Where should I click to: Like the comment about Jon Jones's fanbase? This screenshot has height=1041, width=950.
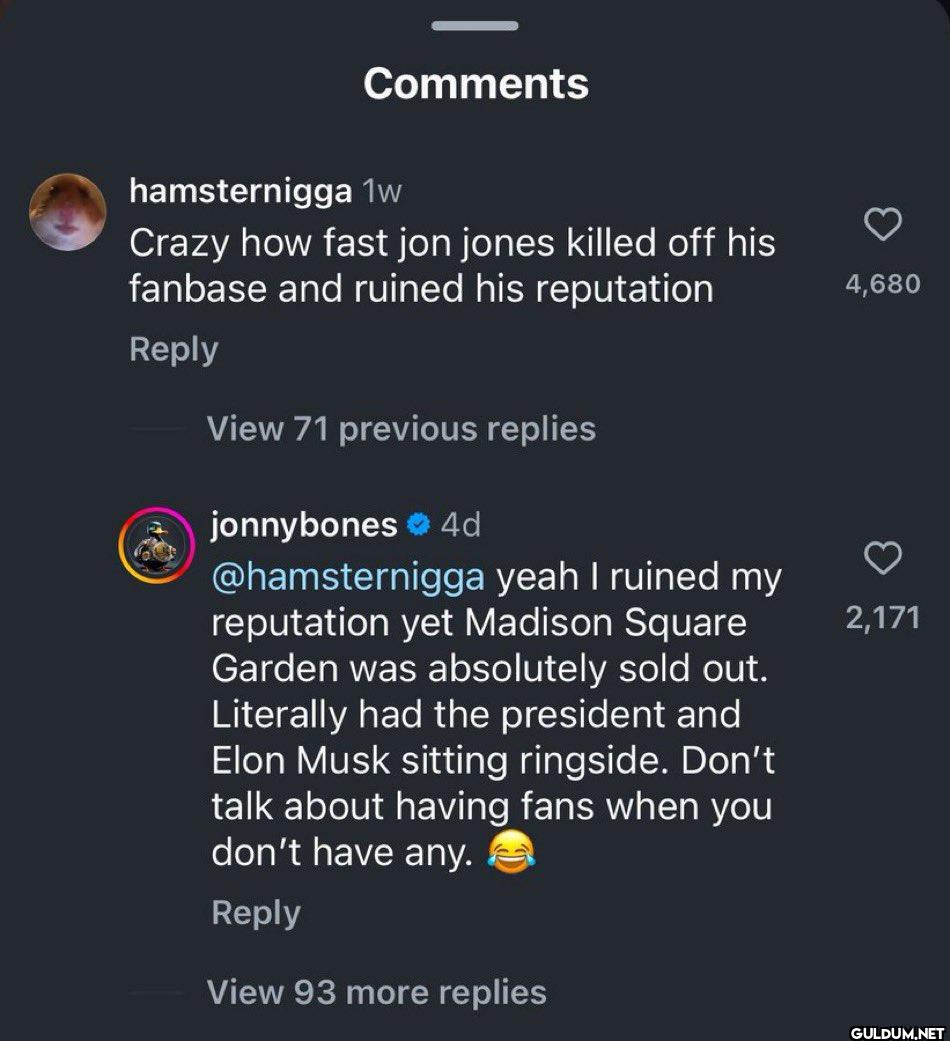coord(882,226)
